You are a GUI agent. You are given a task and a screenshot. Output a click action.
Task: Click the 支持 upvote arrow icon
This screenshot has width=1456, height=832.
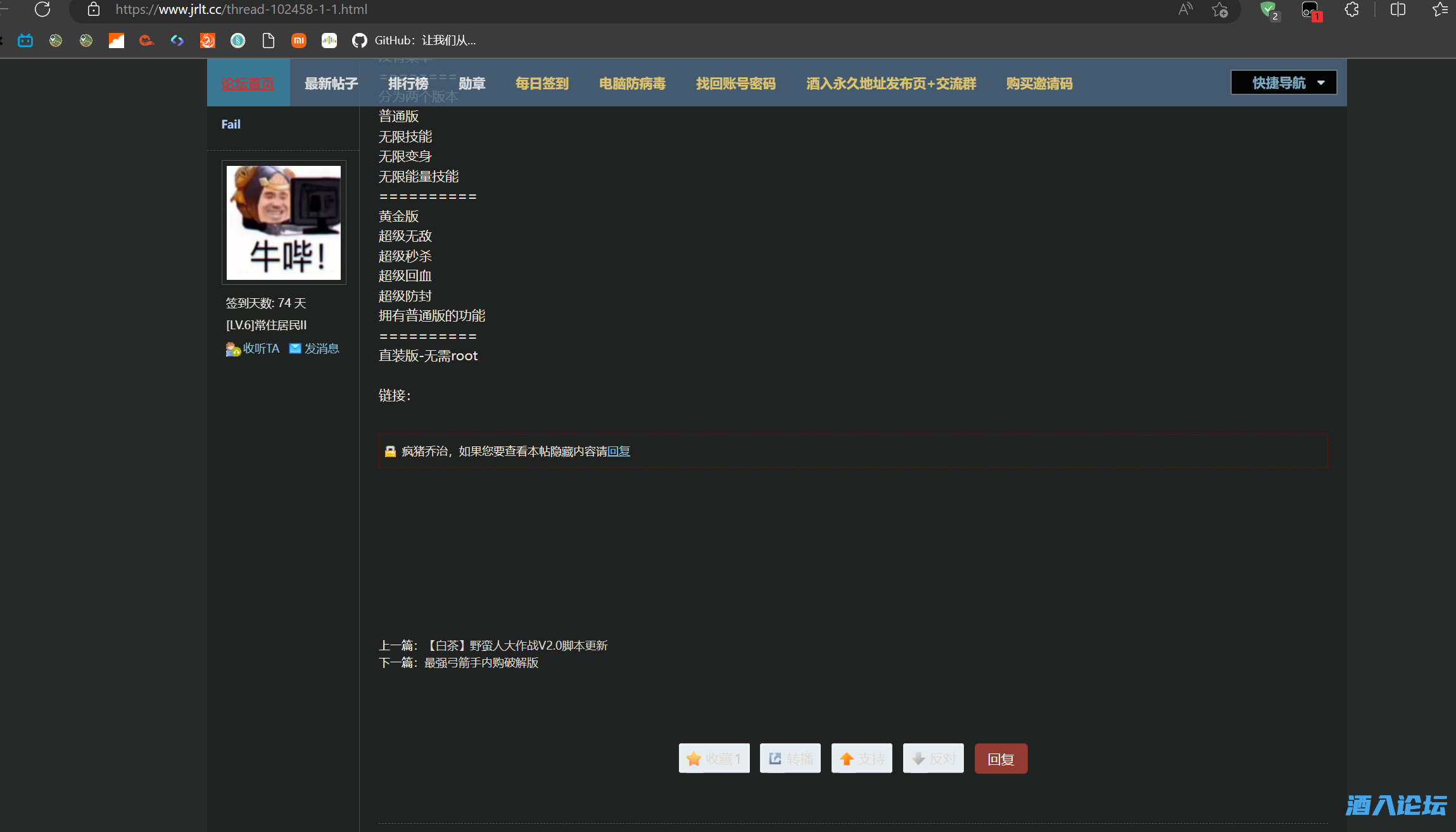(847, 758)
